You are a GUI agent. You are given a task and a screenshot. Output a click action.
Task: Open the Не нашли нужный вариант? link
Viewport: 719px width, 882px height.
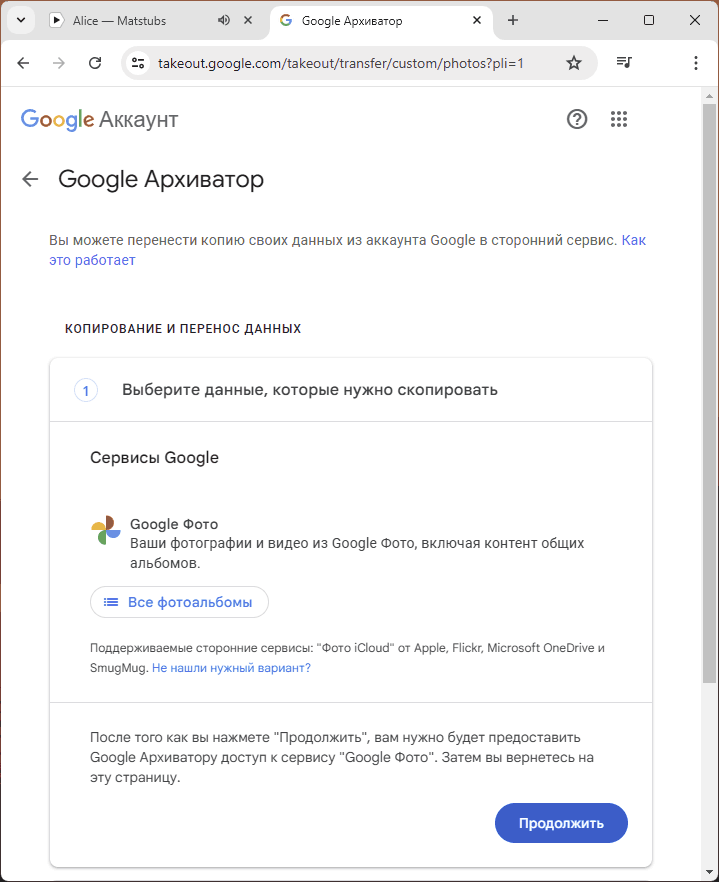click(x=231, y=668)
